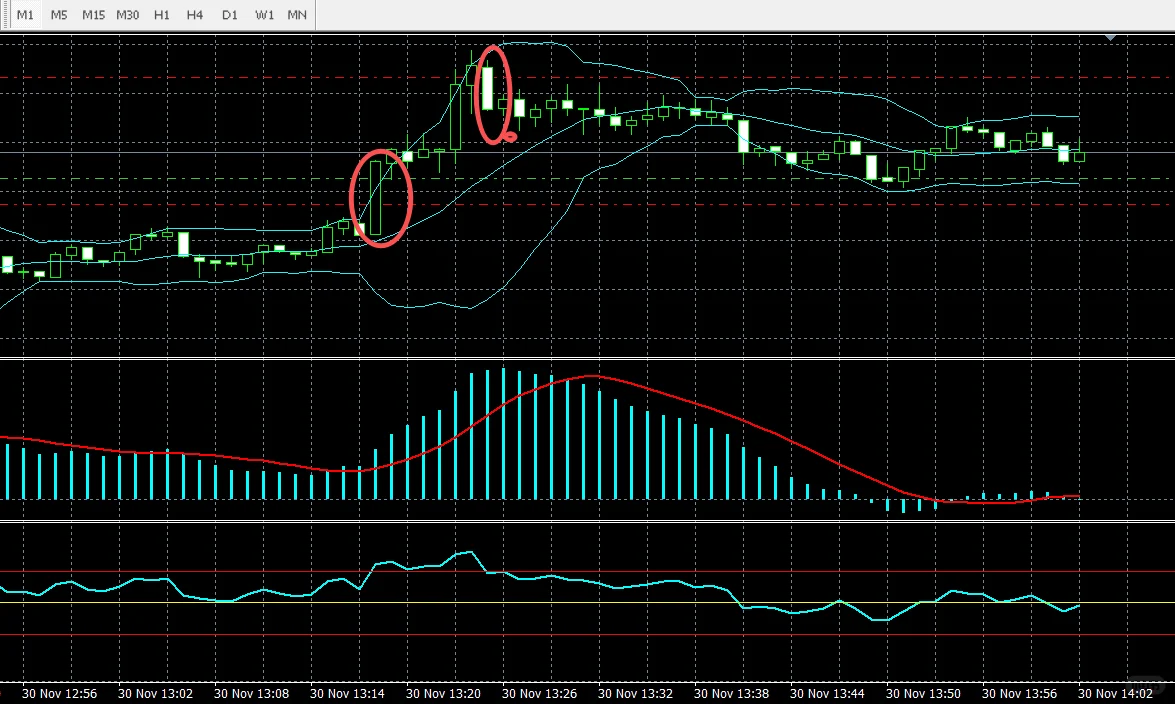Switch chart to M5 timeframe

58,15
